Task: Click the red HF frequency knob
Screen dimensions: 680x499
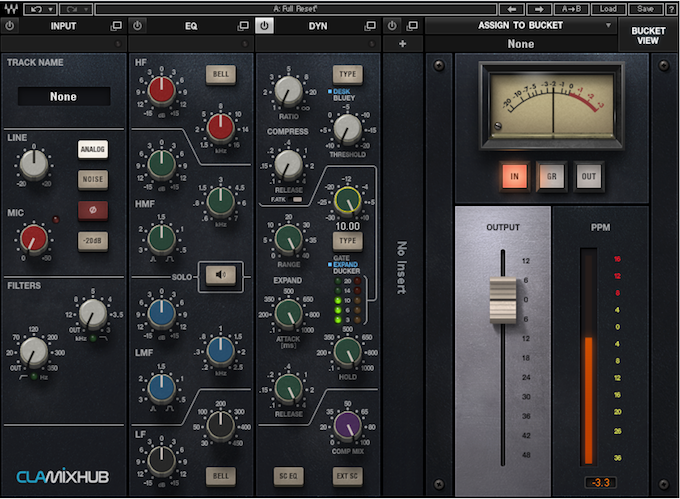Action: pyautogui.click(x=221, y=127)
